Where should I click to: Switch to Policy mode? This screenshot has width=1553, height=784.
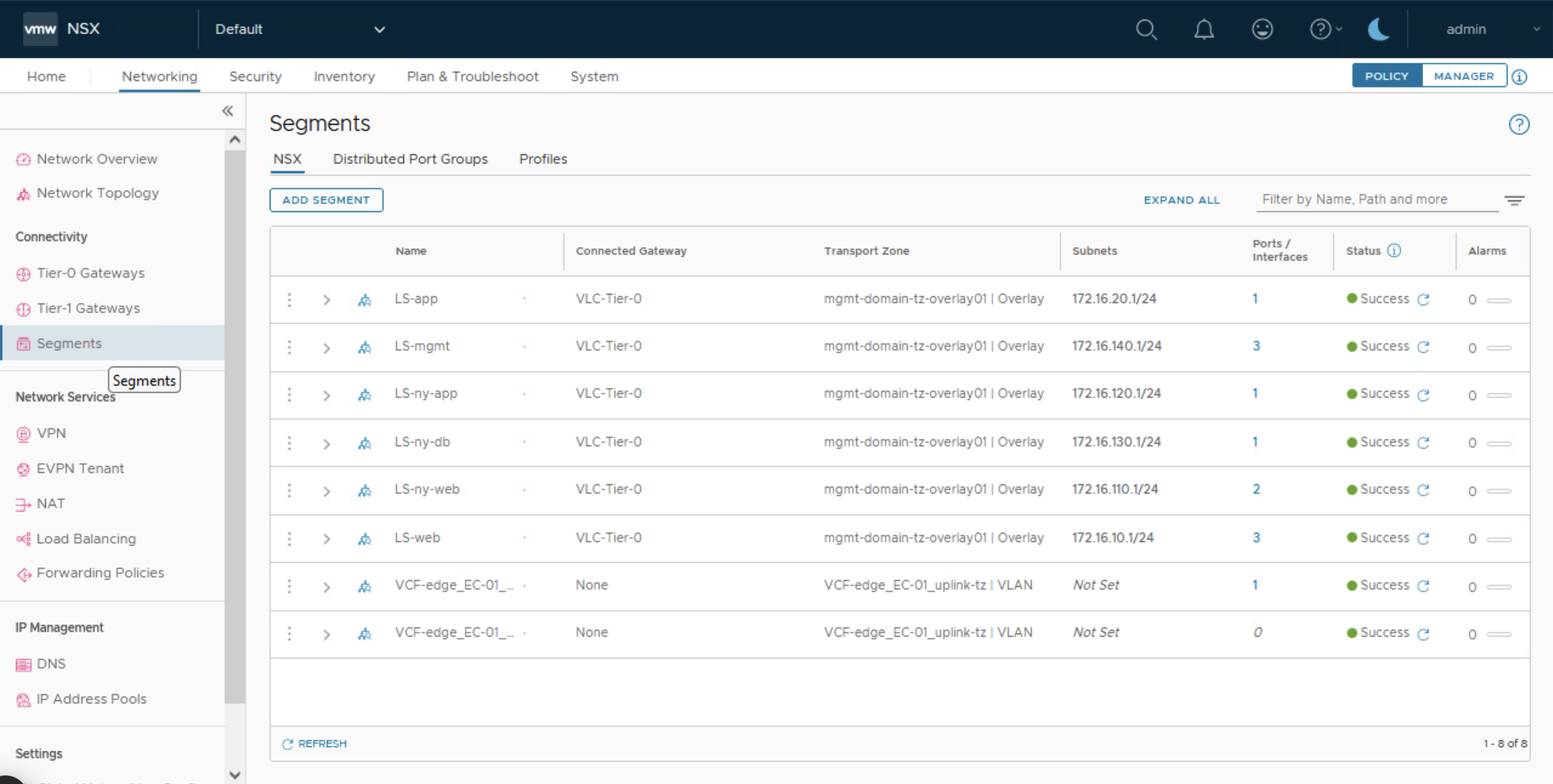click(x=1386, y=77)
